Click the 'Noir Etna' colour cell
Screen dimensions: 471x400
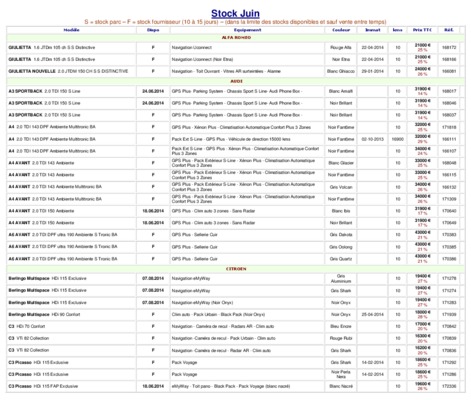(341, 59)
